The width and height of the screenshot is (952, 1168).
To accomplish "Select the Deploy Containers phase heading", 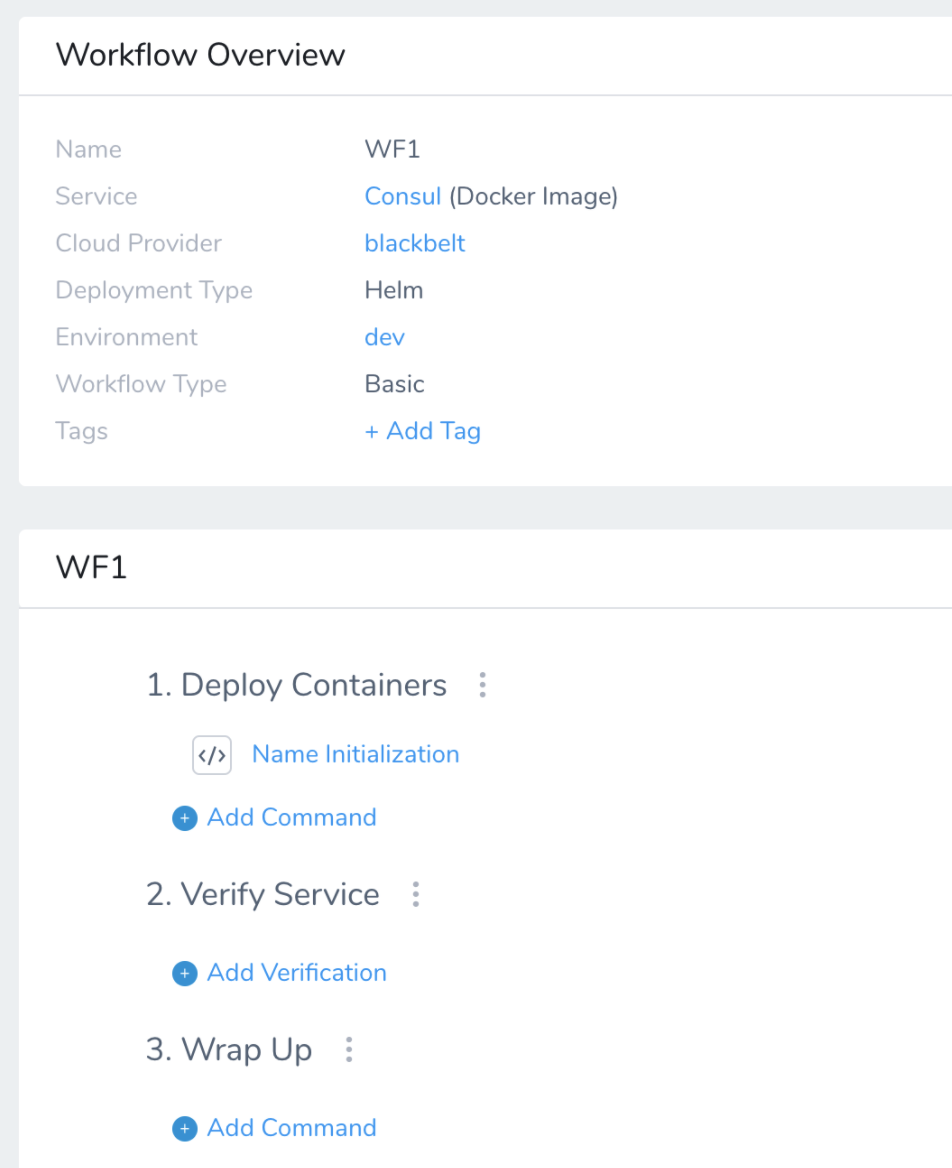I will 296,685.
